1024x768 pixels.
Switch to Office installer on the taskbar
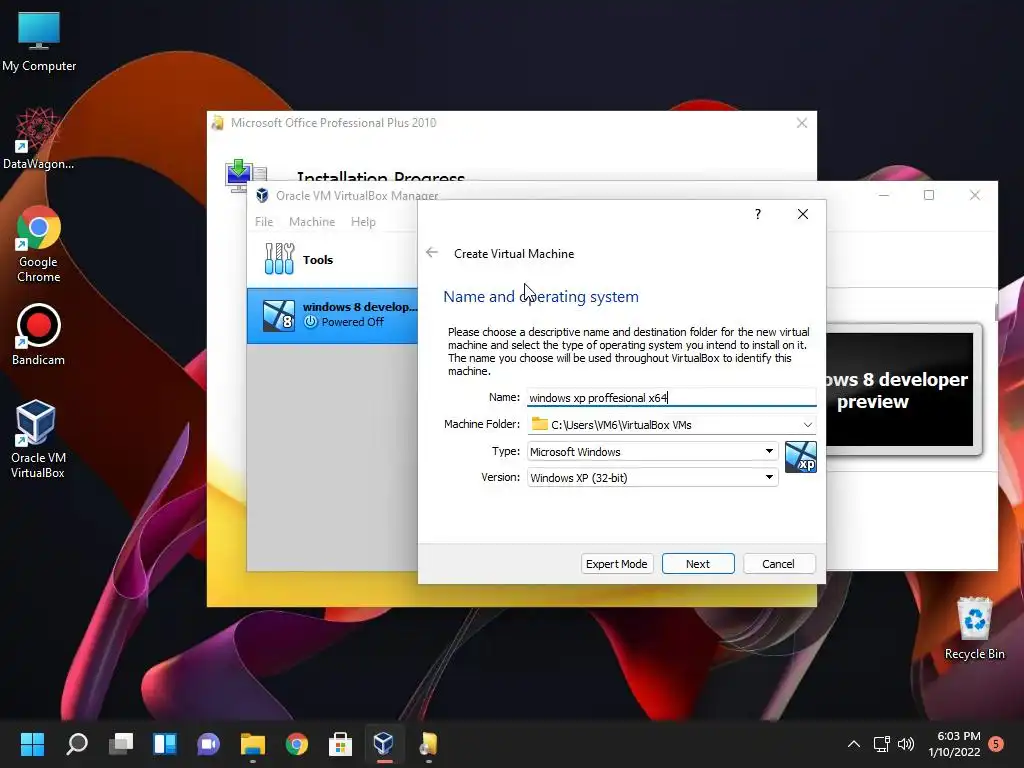tap(428, 744)
